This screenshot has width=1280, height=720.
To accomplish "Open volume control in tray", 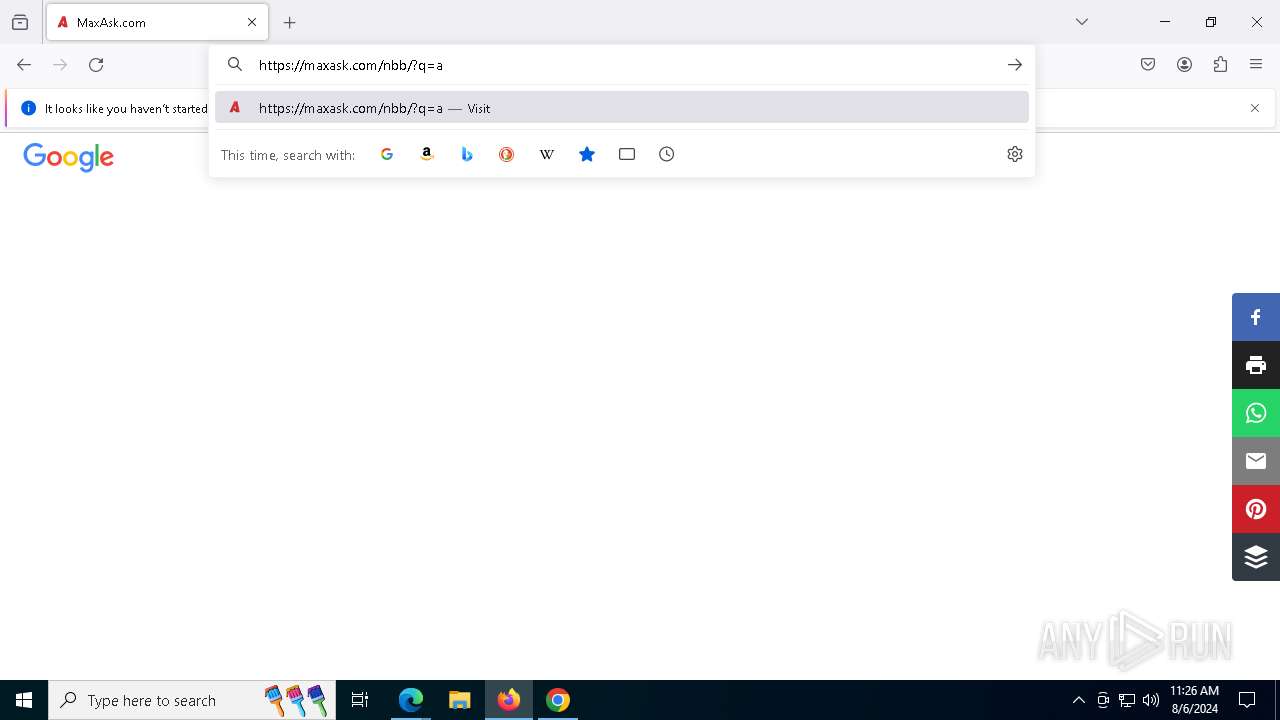I will tap(1151, 700).
